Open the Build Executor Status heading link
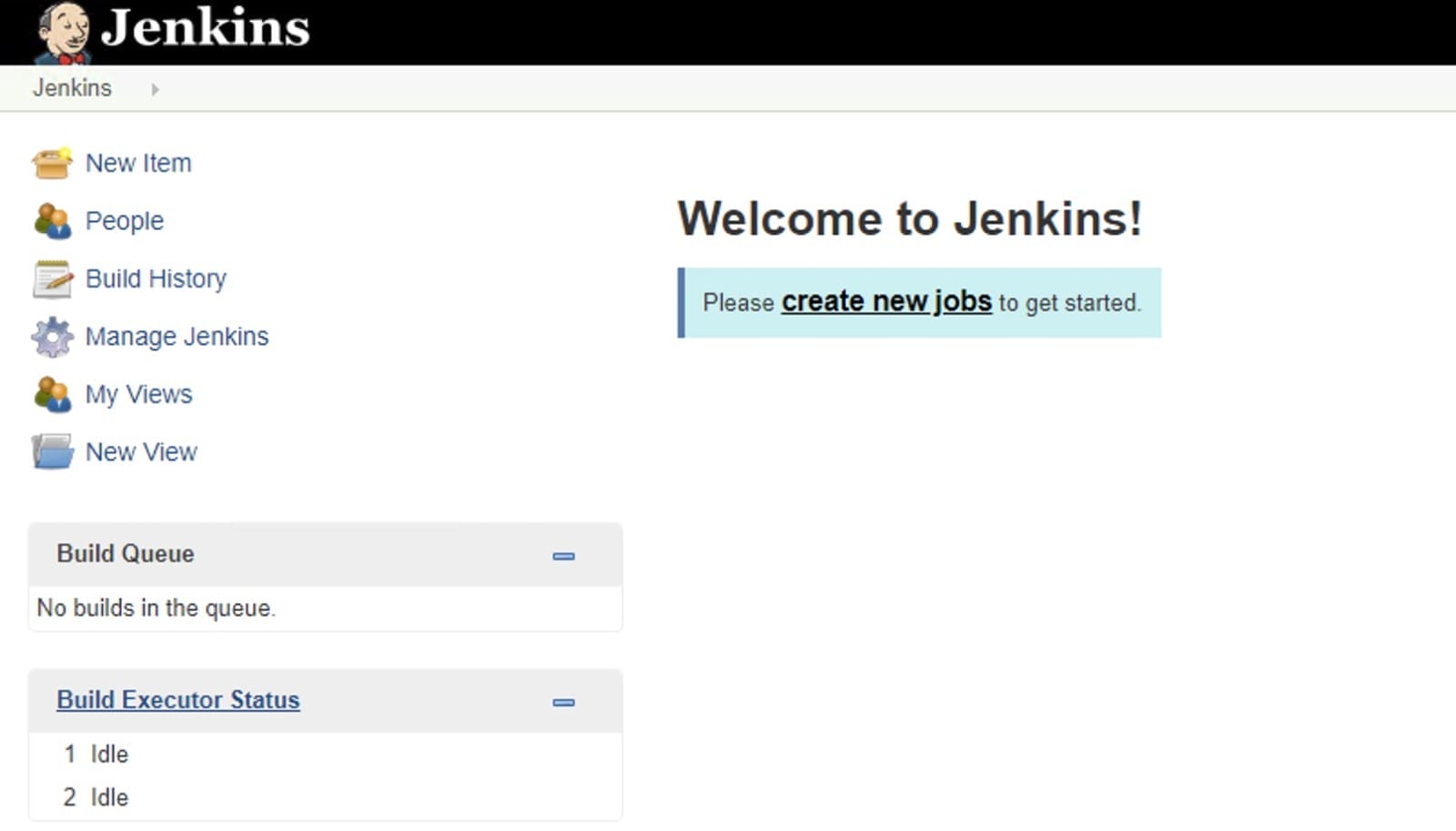This screenshot has height=831, width=1456. pos(178,700)
